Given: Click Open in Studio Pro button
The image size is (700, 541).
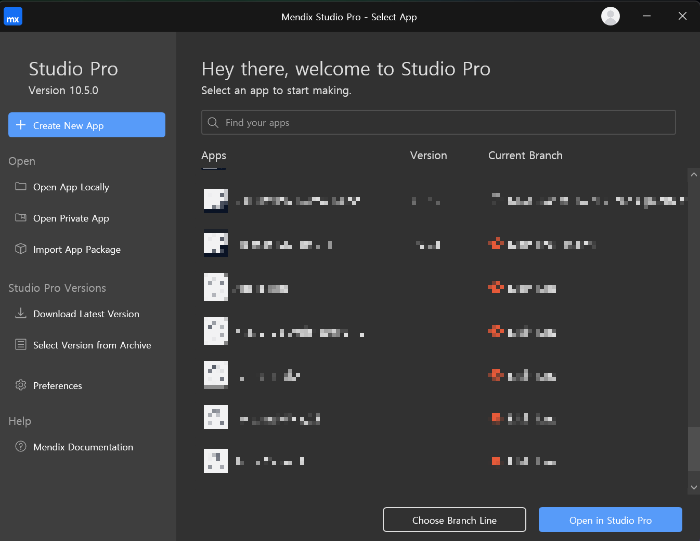Looking at the screenshot, I should click(610, 520).
